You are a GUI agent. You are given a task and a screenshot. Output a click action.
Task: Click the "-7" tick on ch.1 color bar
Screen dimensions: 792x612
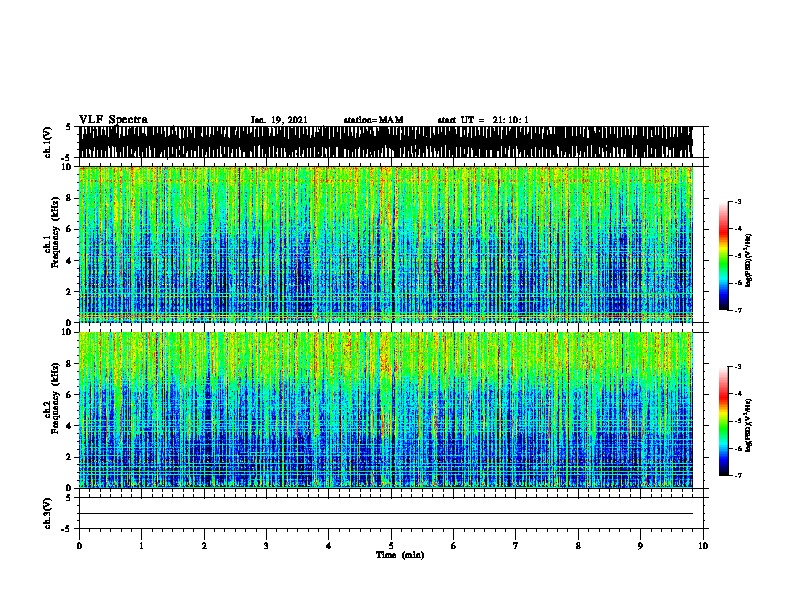(x=737, y=310)
